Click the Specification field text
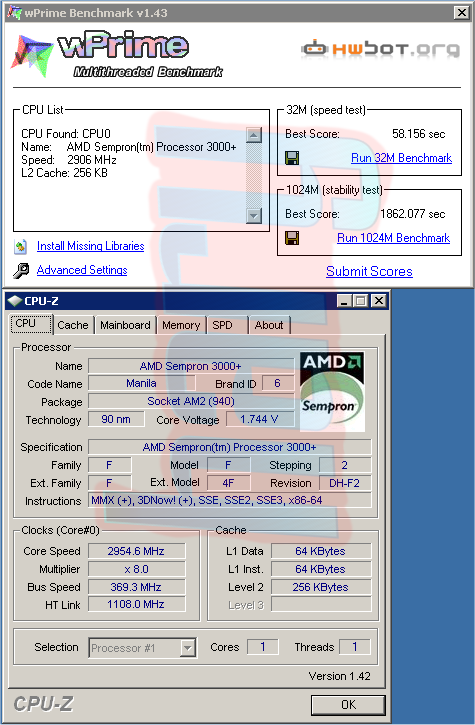This screenshot has width=475, height=725. [x=229, y=447]
